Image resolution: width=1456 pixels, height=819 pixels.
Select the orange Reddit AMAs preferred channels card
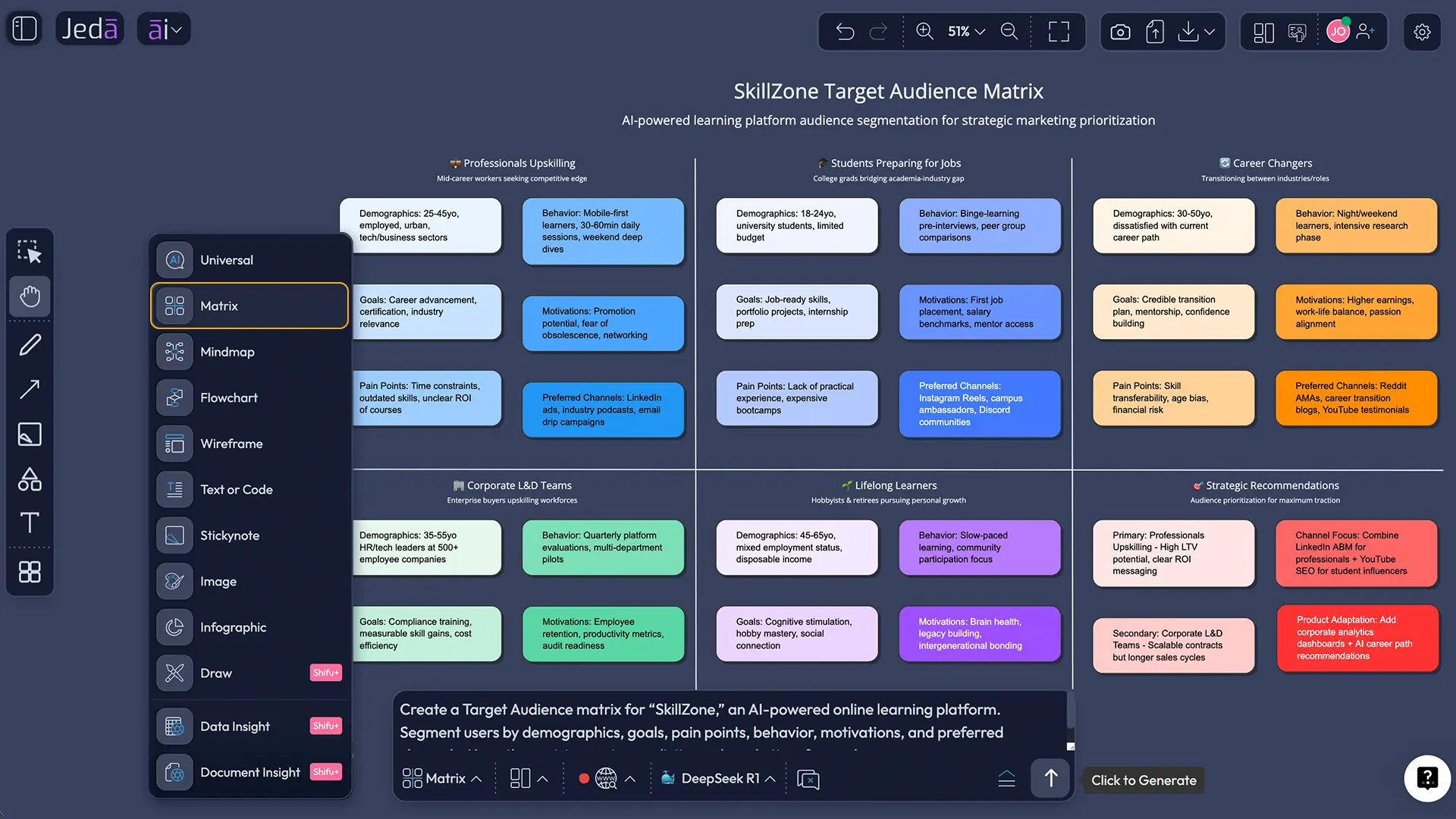point(1356,398)
